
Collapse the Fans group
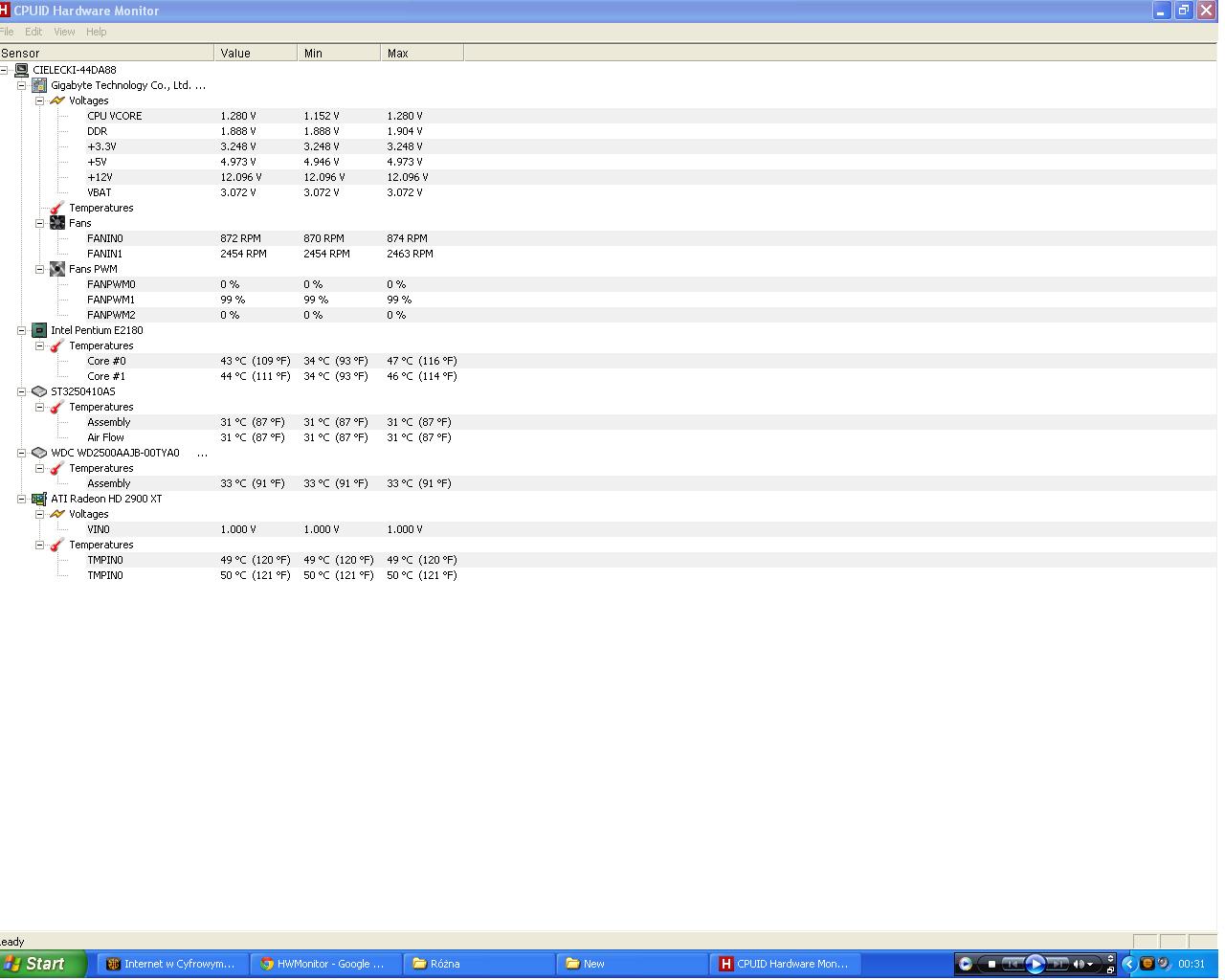tap(40, 223)
